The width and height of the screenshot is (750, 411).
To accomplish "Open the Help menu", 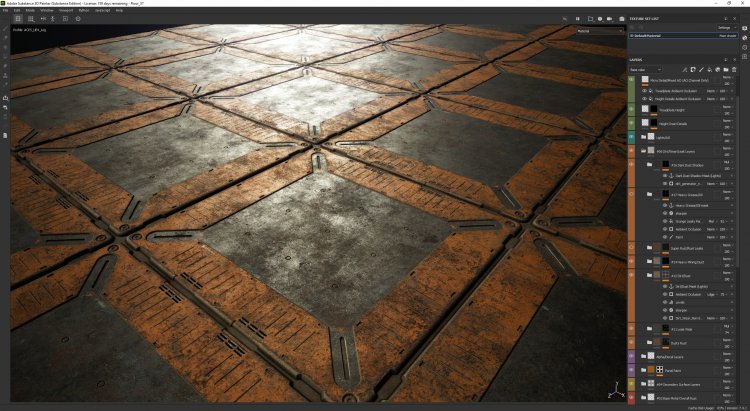I will (x=120, y=10).
